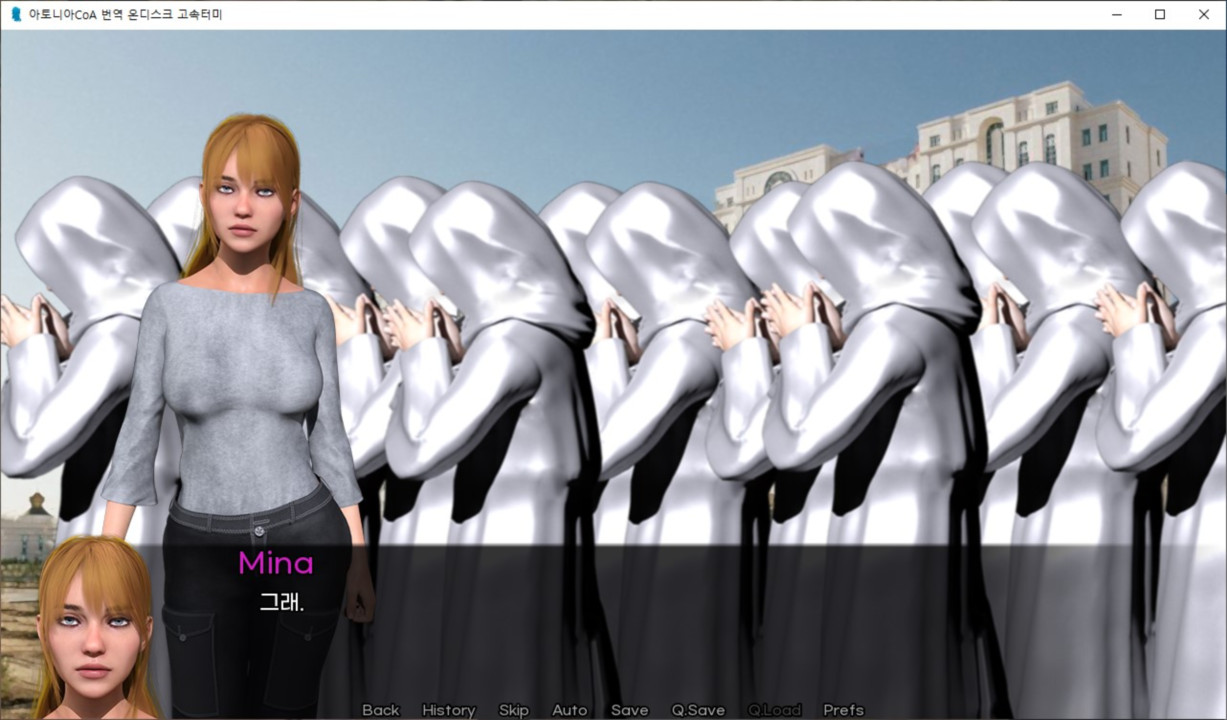Viewport: 1227px width, 720px height.
Task: Minimize the game window
Action: pyautogui.click(x=1115, y=15)
